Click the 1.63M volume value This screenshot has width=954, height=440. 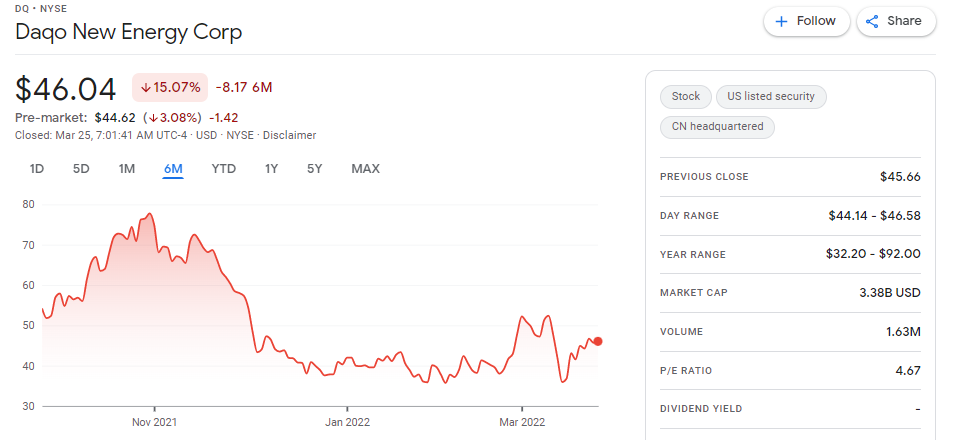click(x=904, y=332)
